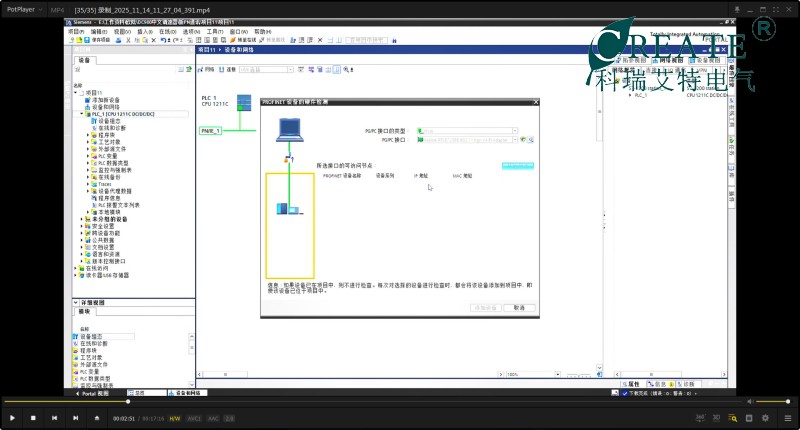Click the 网络 button in network toolbar
This screenshot has width=800, height=430.
(x=206, y=69)
